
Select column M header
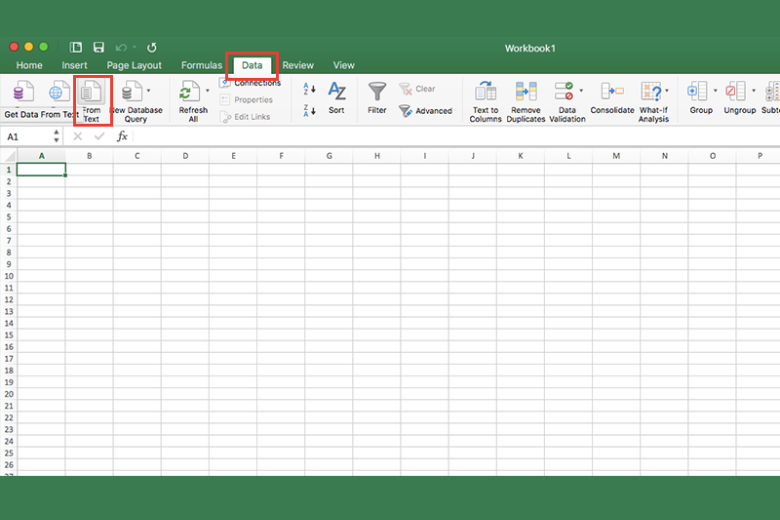pos(616,156)
